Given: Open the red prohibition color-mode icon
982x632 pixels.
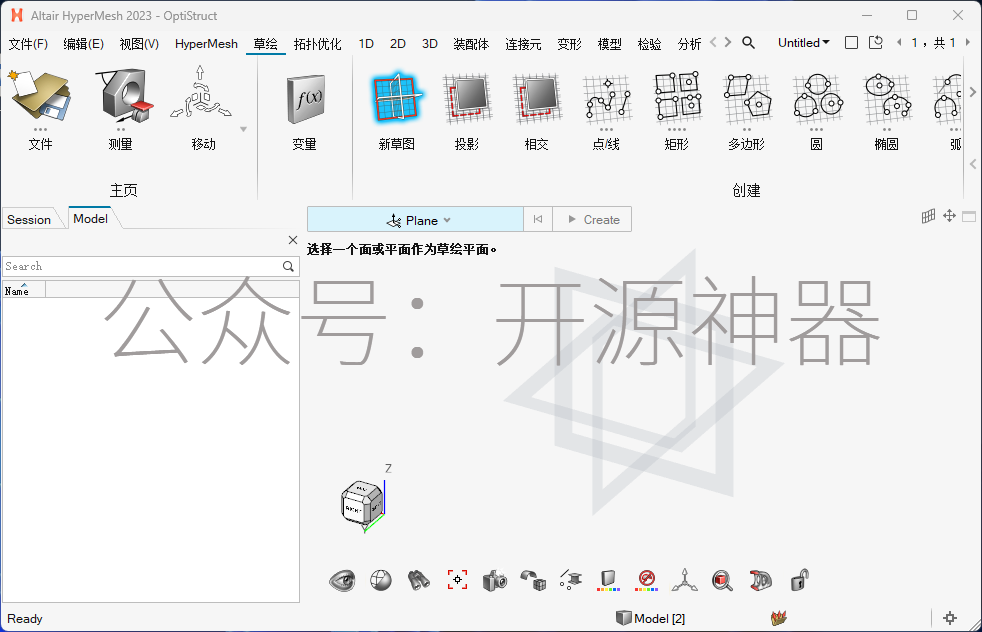Looking at the screenshot, I should [x=646, y=581].
